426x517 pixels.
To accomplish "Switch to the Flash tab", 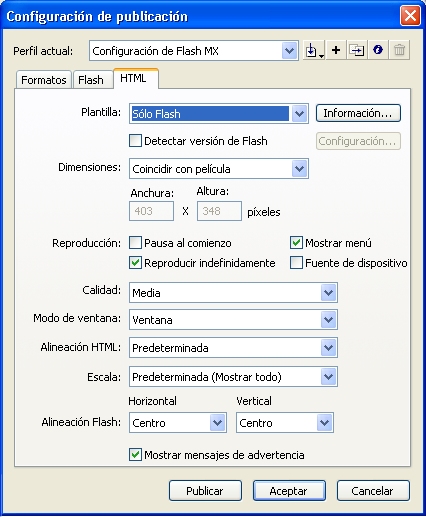I will [x=91, y=80].
